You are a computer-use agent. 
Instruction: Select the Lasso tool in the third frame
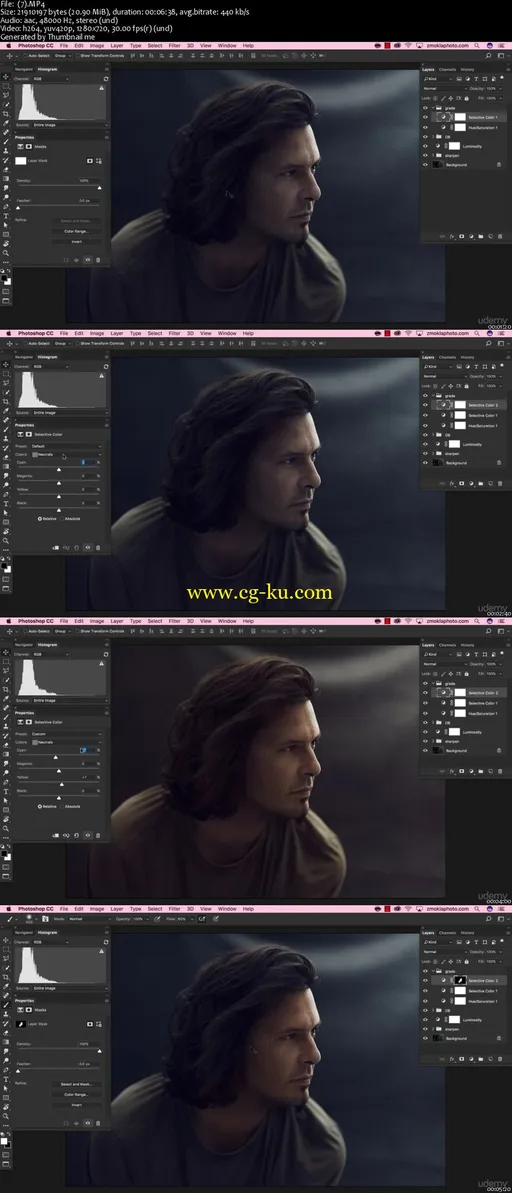[x=6, y=670]
